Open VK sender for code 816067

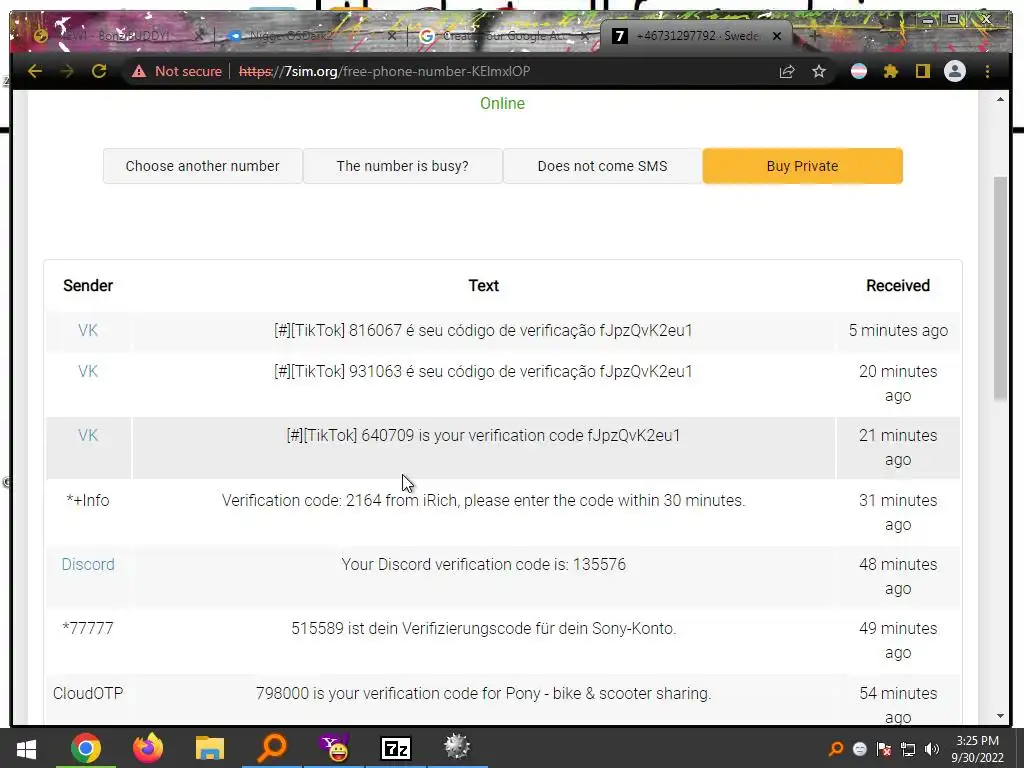click(88, 330)
